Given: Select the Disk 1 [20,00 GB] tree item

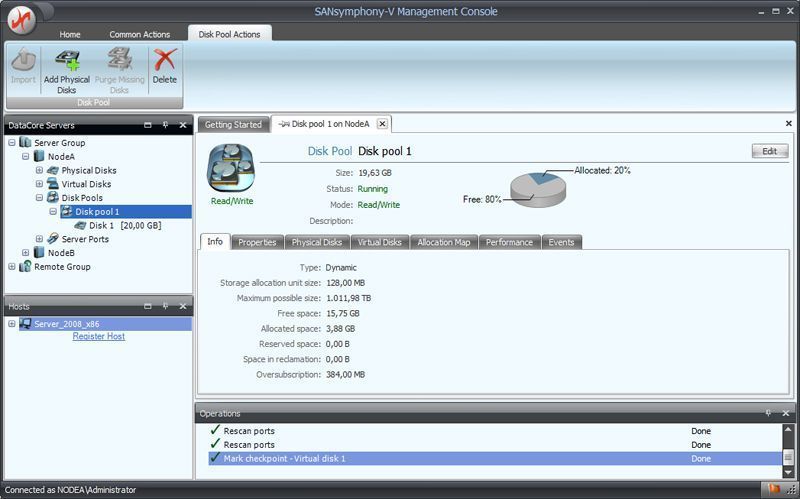Looking at the screenshot, I should click(x=125, y=226).
